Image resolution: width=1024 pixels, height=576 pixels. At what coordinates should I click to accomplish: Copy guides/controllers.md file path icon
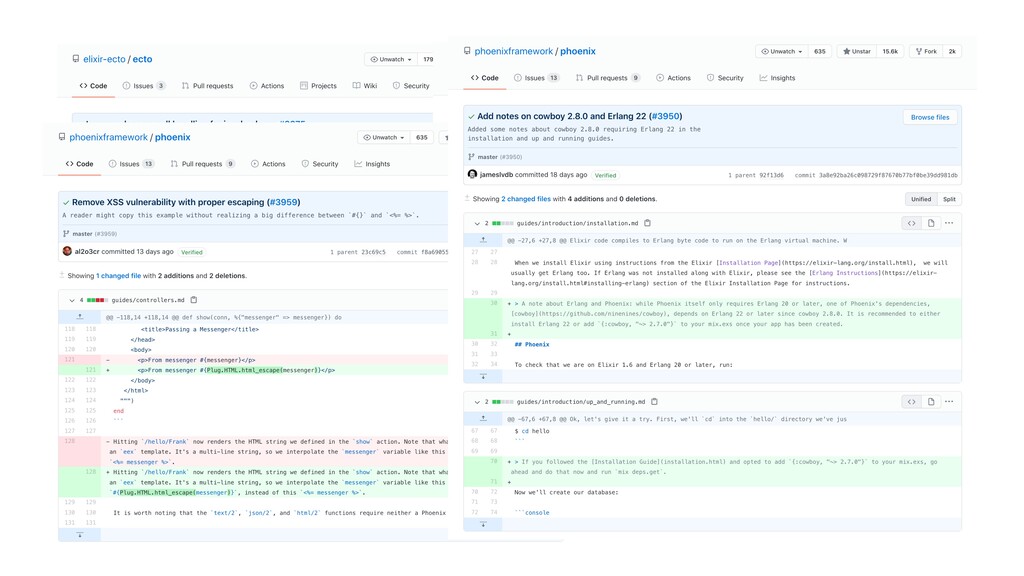(x=193, y=300)
